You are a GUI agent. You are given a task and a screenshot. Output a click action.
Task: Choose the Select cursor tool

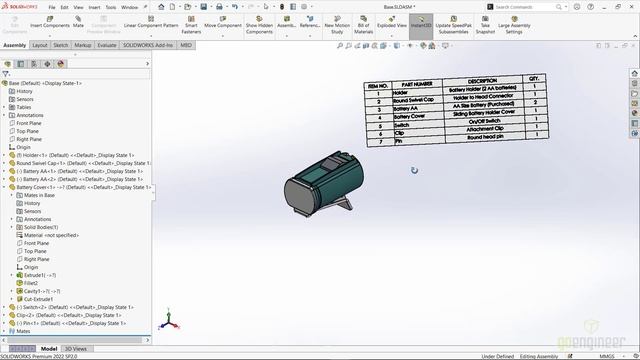pos(266,7)
